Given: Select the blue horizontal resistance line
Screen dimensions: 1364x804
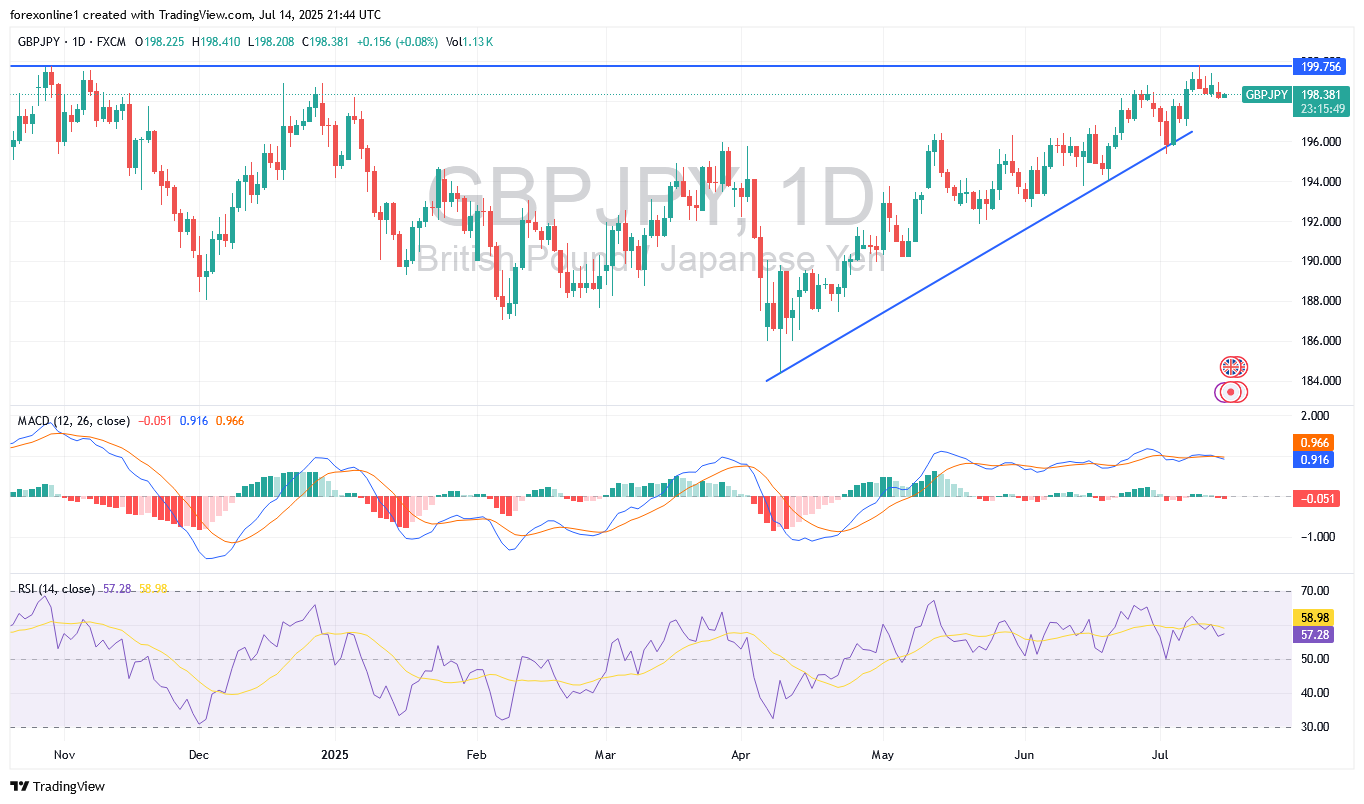Looking at the screenshot, I should click(650, 66).
